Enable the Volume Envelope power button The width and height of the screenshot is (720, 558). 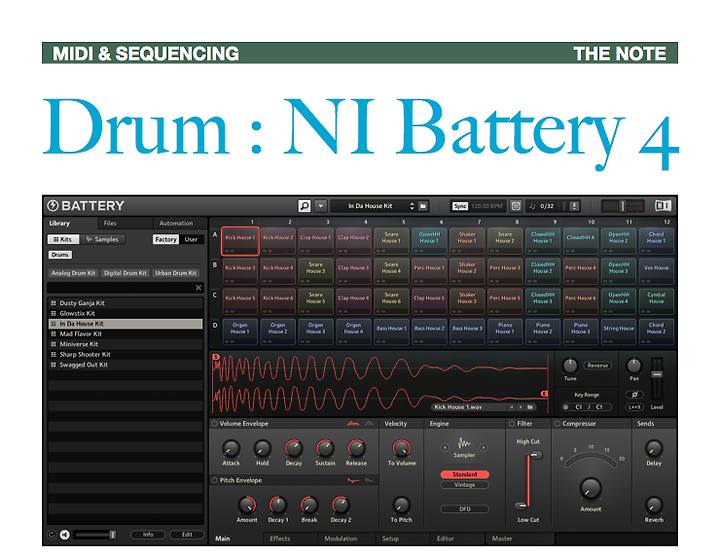click(214, 423)
